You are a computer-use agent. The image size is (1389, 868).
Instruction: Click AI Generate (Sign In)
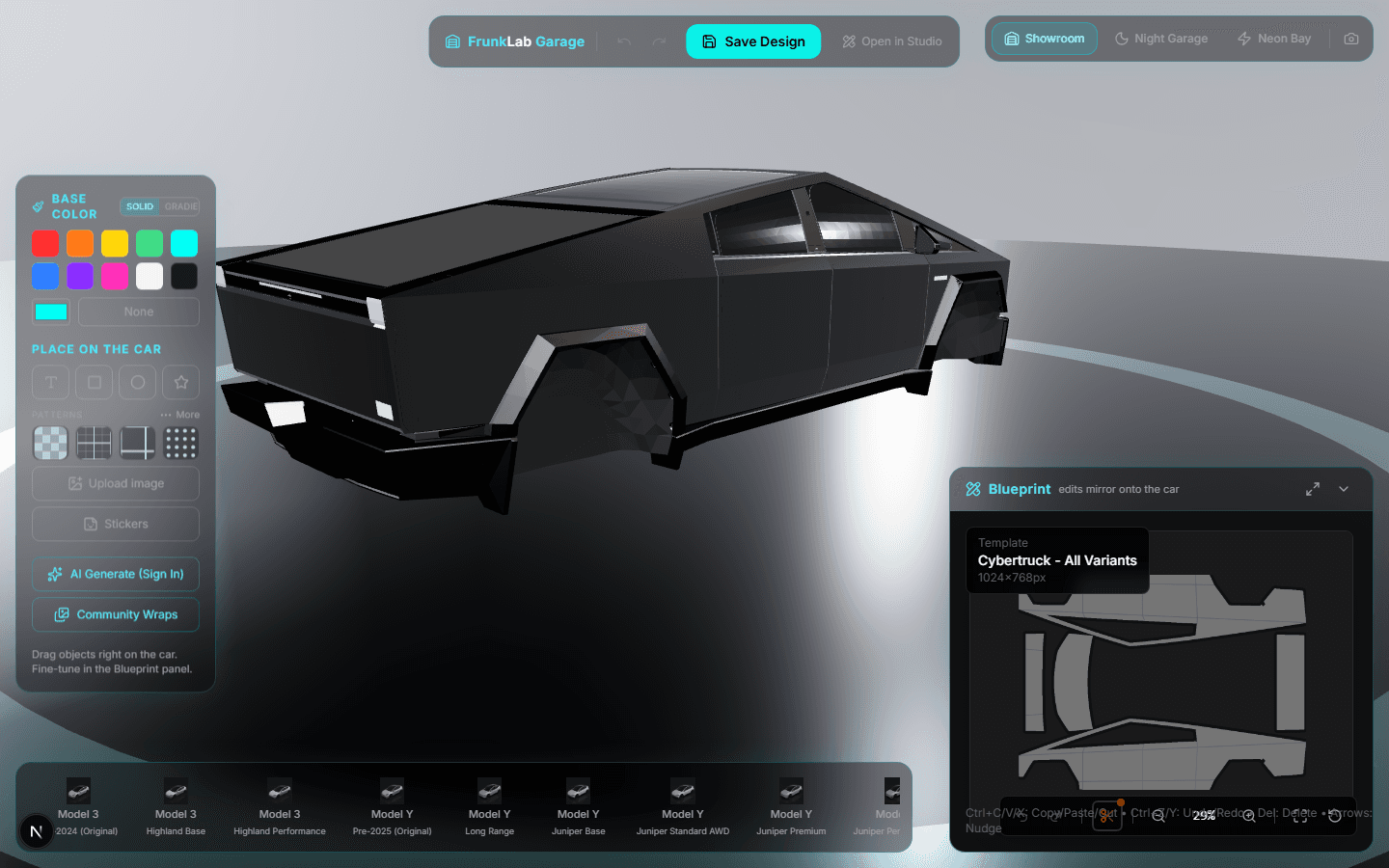coord(116,574)
